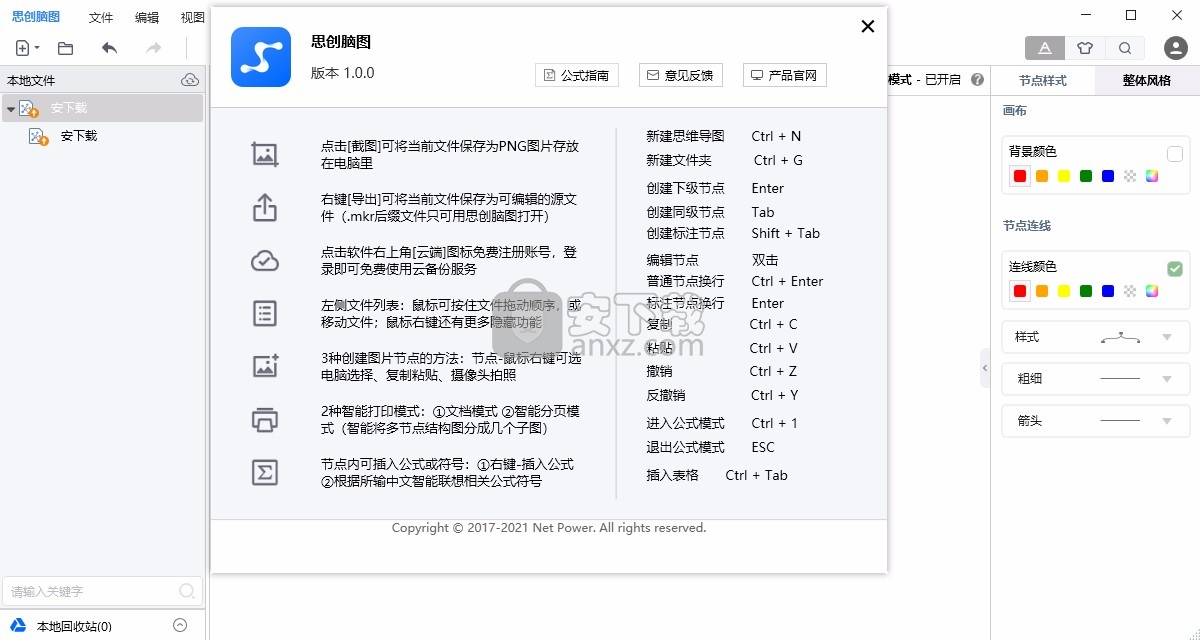Click the child 安下载 mind map file icon
The width and height of the screenshot is (1200, 640).
[x=38, y=136]
